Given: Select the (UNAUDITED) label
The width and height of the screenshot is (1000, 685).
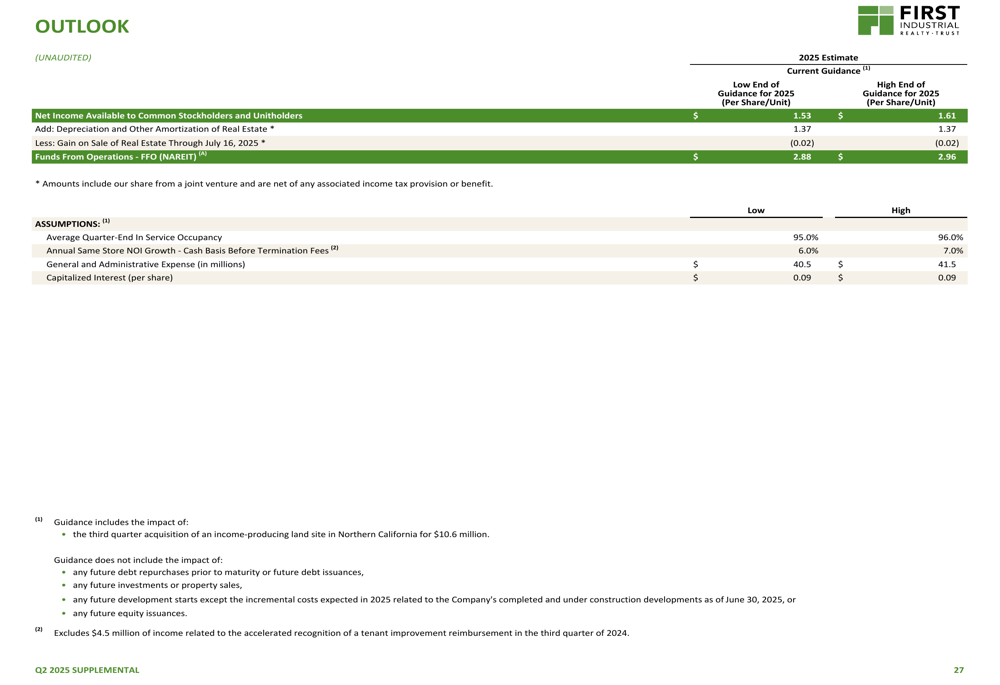Looking at the screenshot, I should tap(63, 57).
